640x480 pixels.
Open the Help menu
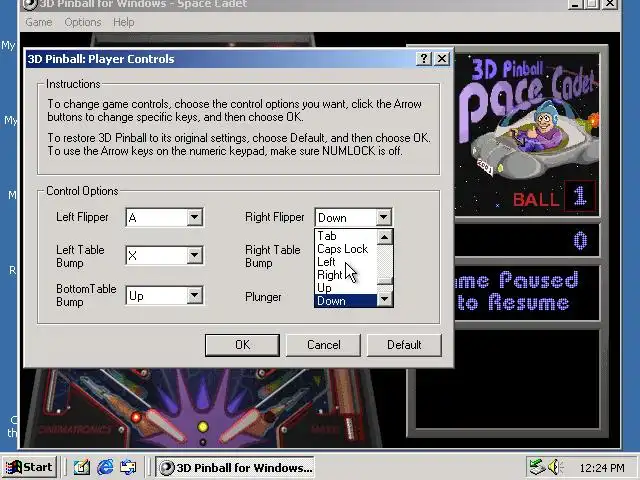[x=124, y=22]
